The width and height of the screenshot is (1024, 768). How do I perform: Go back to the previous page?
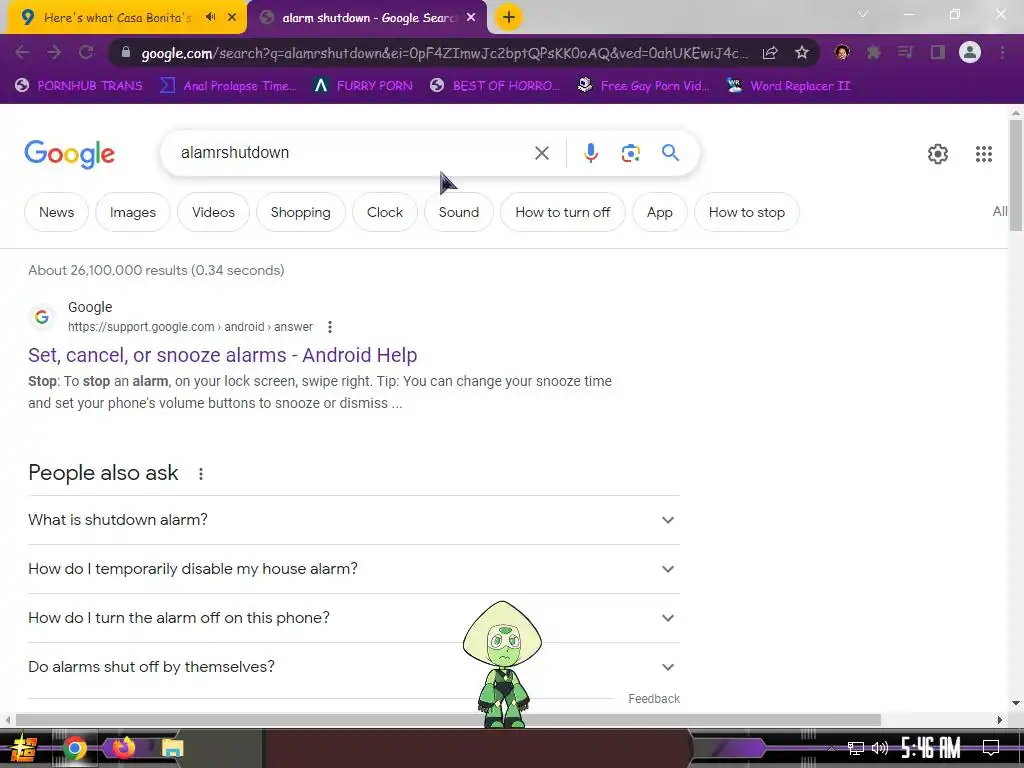[22, 52]
